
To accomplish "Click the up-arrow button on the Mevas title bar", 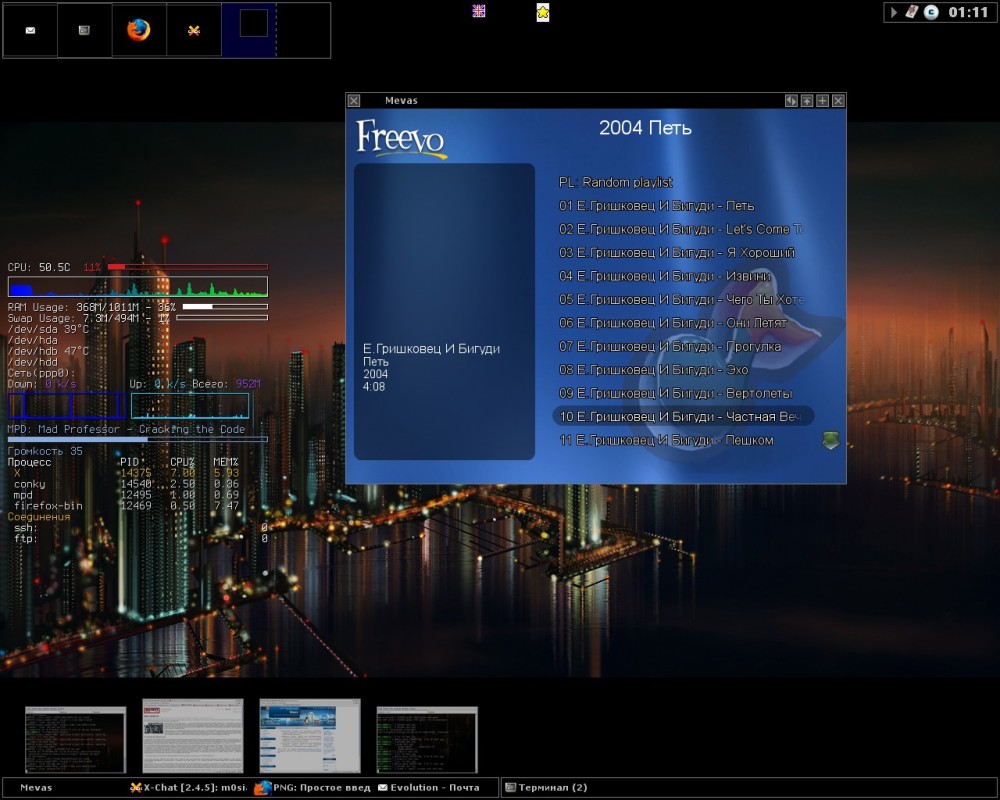I will (807, 101).
